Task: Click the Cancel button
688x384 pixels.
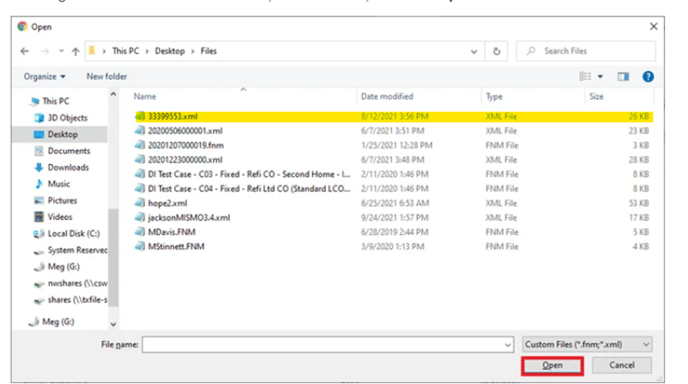Action: (621, 365)
